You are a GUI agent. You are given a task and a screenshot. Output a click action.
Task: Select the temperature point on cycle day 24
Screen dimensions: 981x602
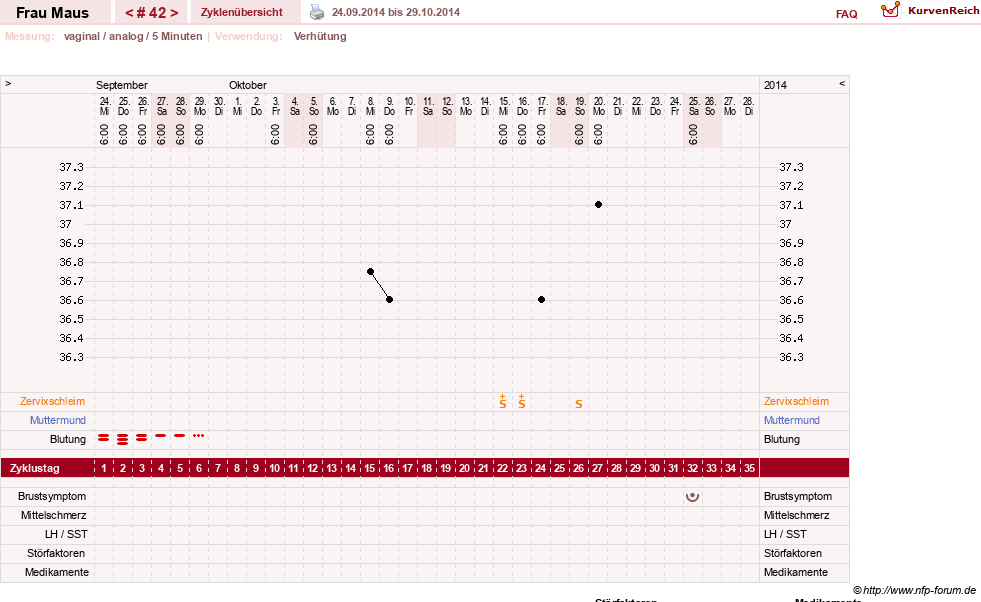point(541,300)
